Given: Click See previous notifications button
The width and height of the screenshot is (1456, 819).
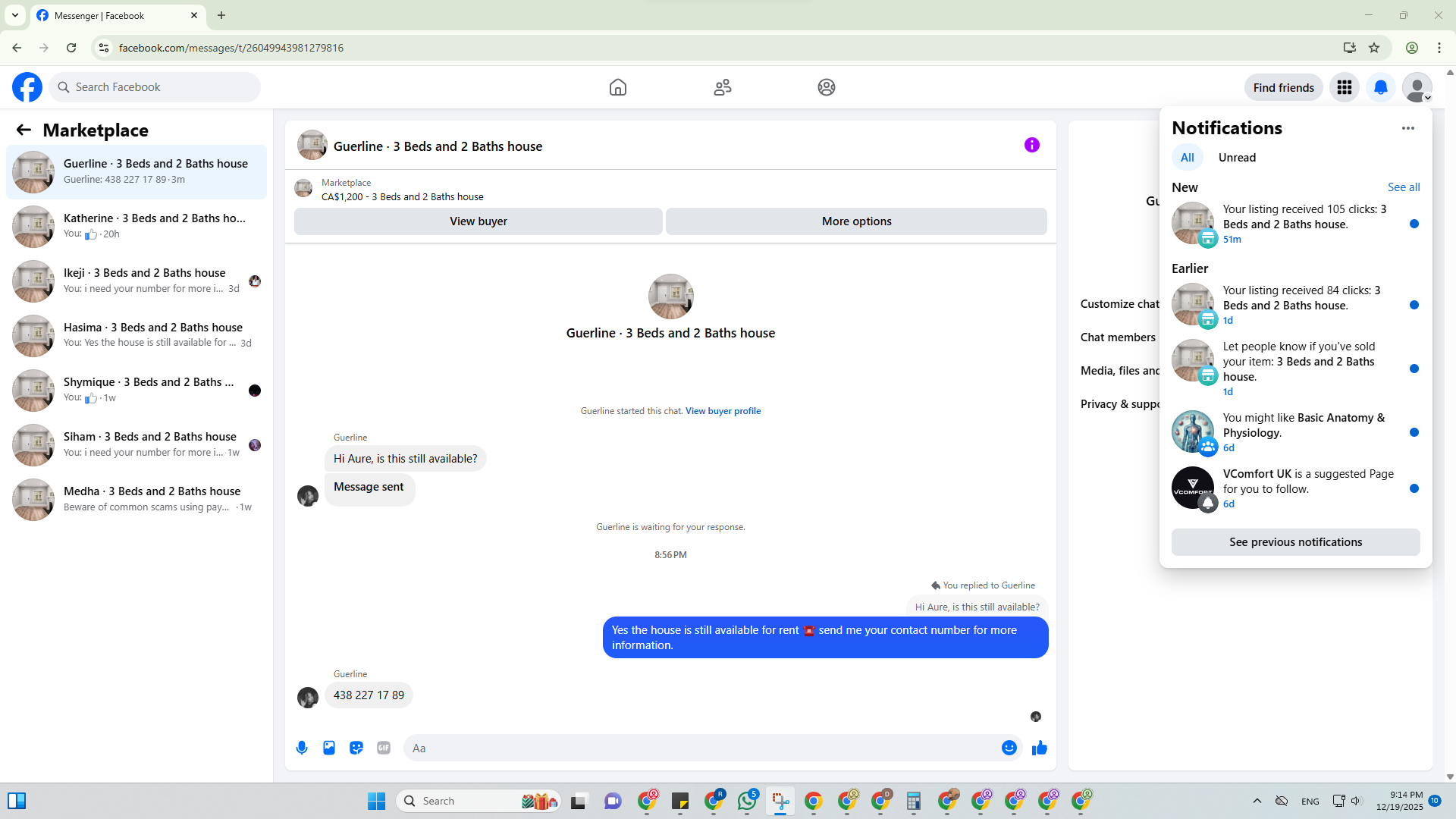Looking at the screenshot, I should pyautogui.click(x=1295, y=542).
